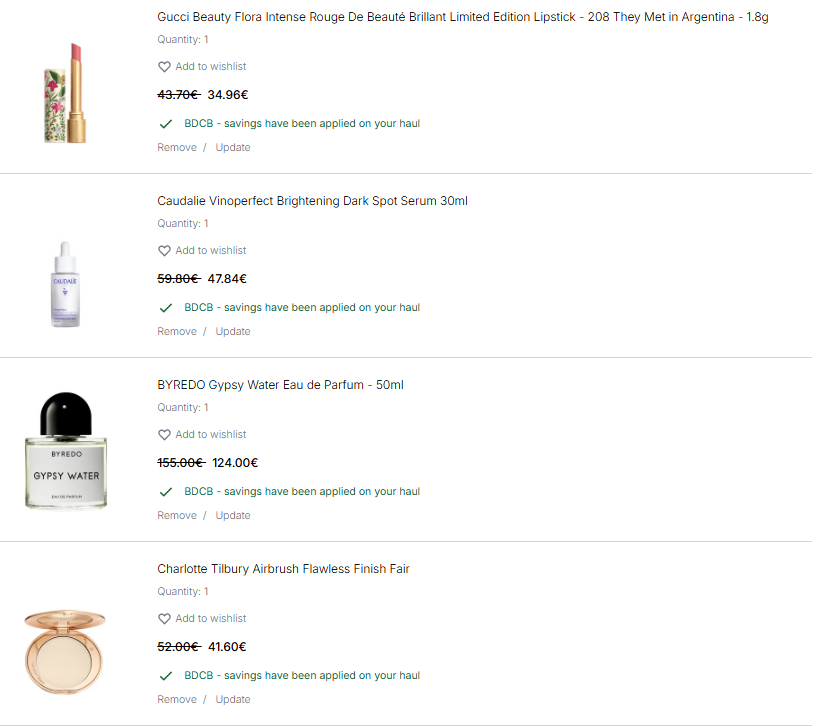Click the green savings checkmark under Charlotte Tilbury

166,676
